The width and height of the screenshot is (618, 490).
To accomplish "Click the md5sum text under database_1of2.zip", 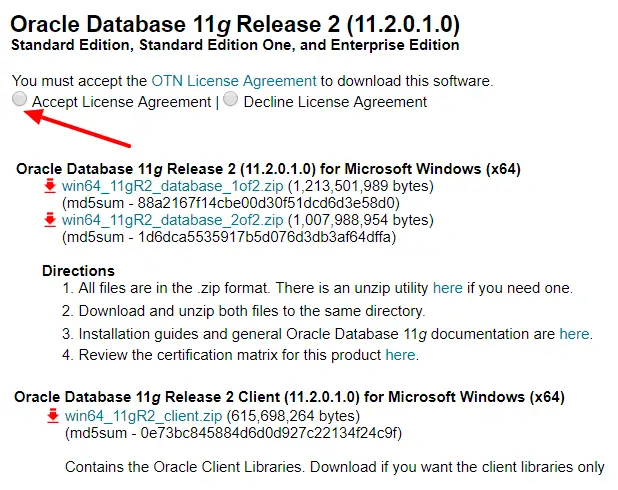I will (231, 203).
